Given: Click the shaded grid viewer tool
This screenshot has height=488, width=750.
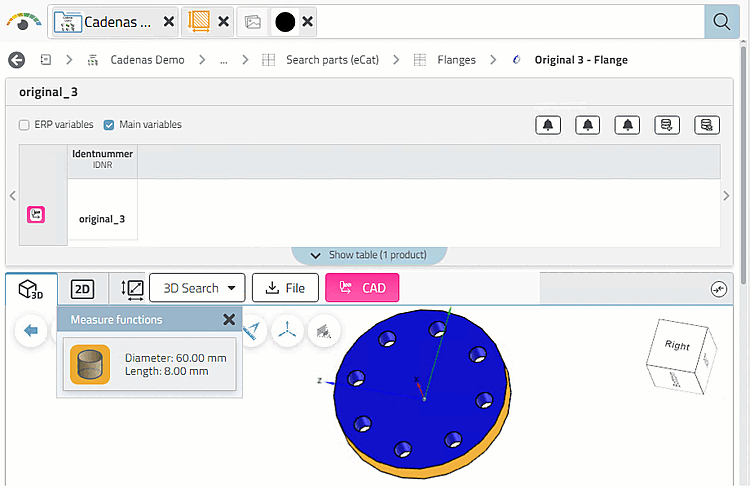Looking at the screenshot, I should [324, 331].
